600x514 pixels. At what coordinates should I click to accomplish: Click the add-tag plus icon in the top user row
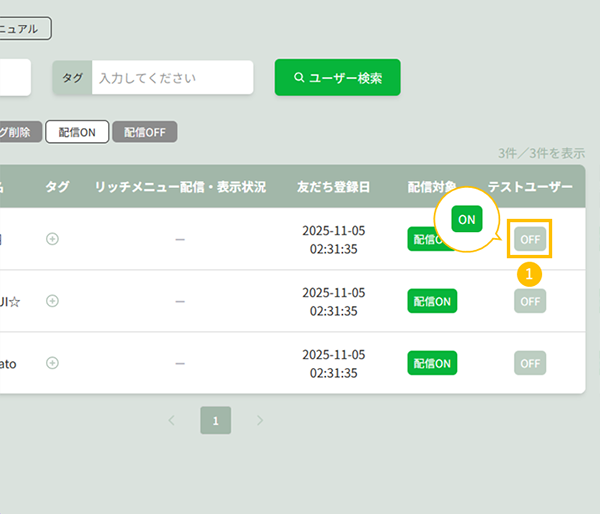[53, 238]
